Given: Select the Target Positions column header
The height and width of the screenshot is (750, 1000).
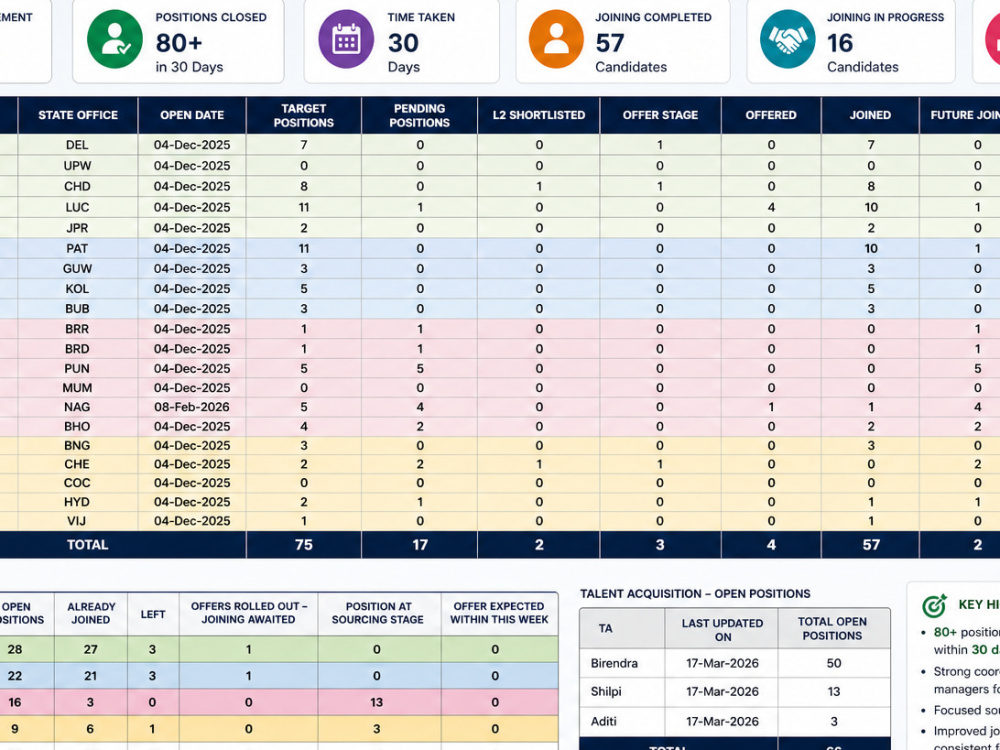Looking at the screenshot, I should pyautogui.click(x=304, y=115).
